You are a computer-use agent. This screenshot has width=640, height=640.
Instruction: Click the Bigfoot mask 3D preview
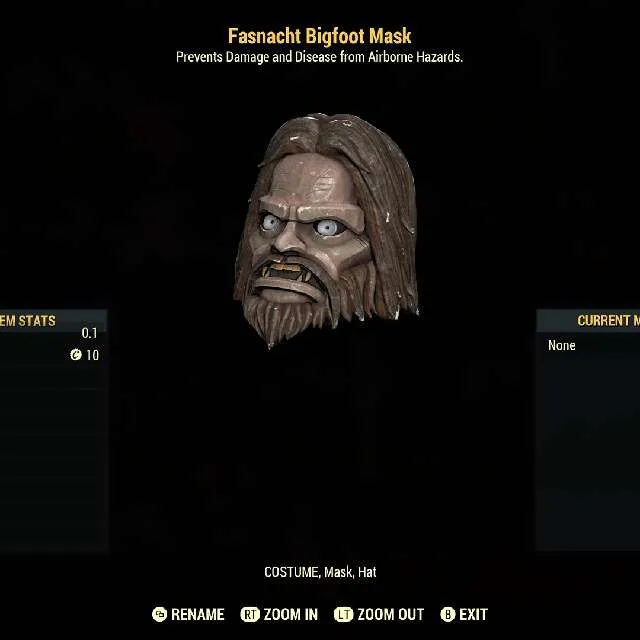[326, 231]
